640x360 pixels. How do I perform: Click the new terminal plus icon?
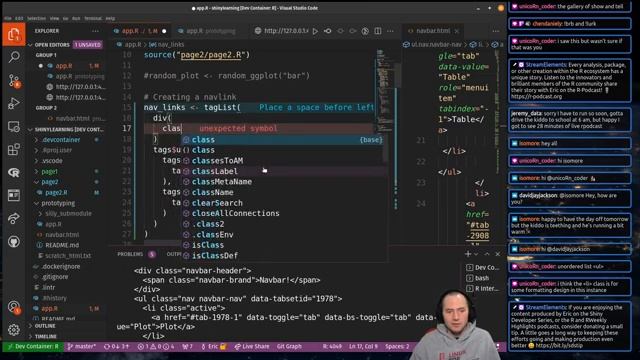pos(468,254)
